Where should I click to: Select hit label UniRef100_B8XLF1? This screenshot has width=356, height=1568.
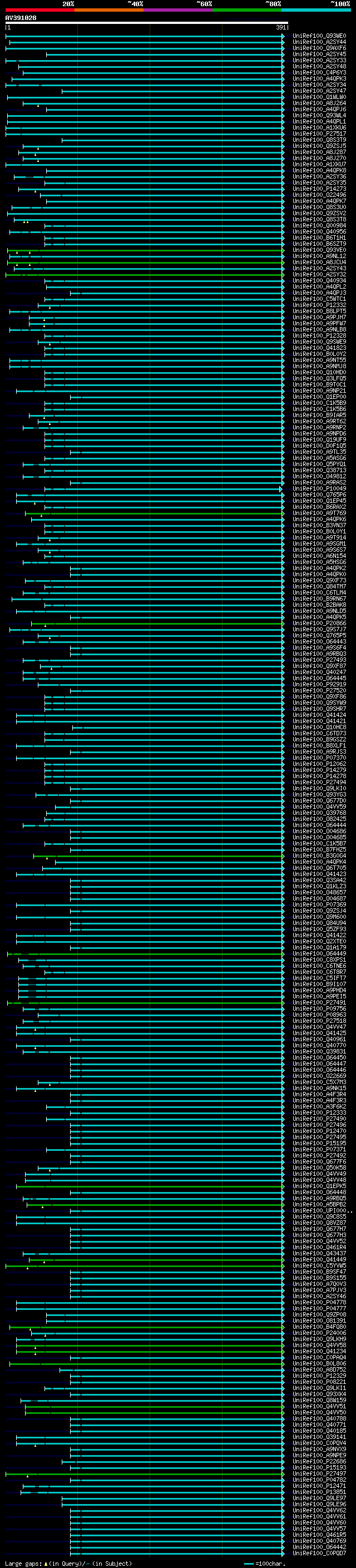coord(319,746)
